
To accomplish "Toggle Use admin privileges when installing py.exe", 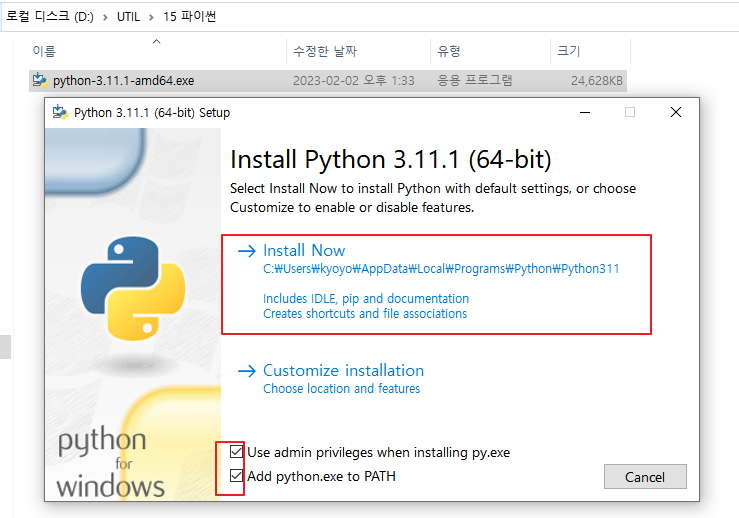I will [236, 452].
